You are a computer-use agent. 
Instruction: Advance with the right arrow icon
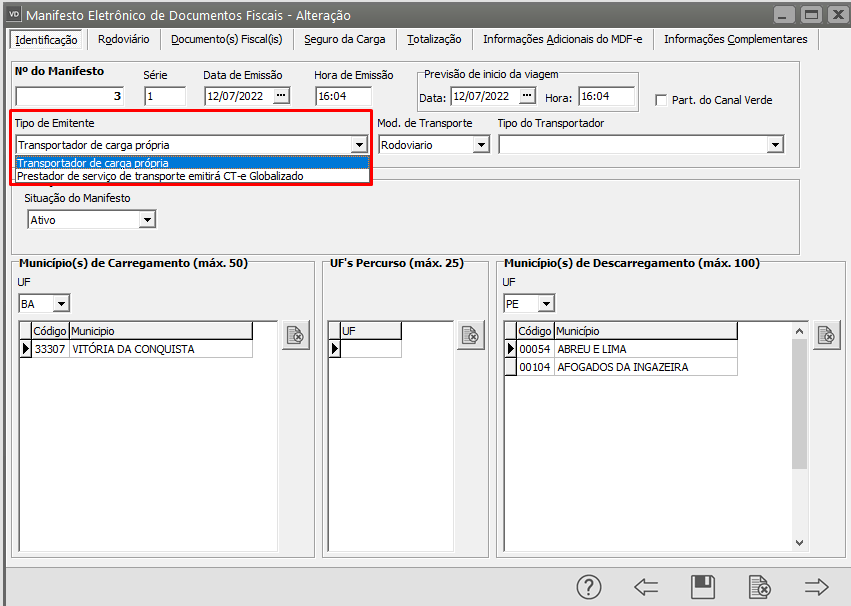coord(817,587)
